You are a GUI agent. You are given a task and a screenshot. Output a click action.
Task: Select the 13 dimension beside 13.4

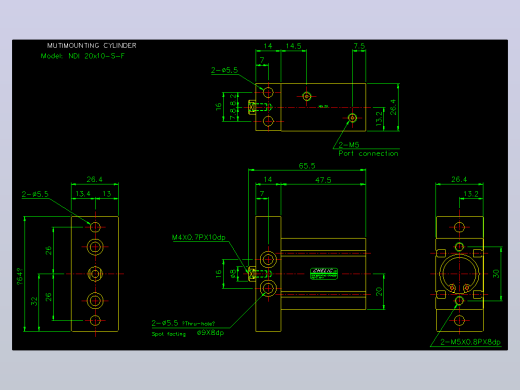pos(107,194)
